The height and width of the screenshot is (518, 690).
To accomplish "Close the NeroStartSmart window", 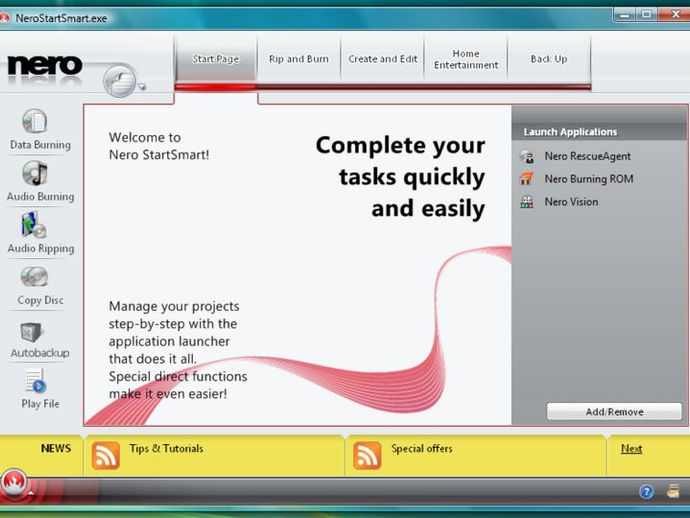I will 675,15.
